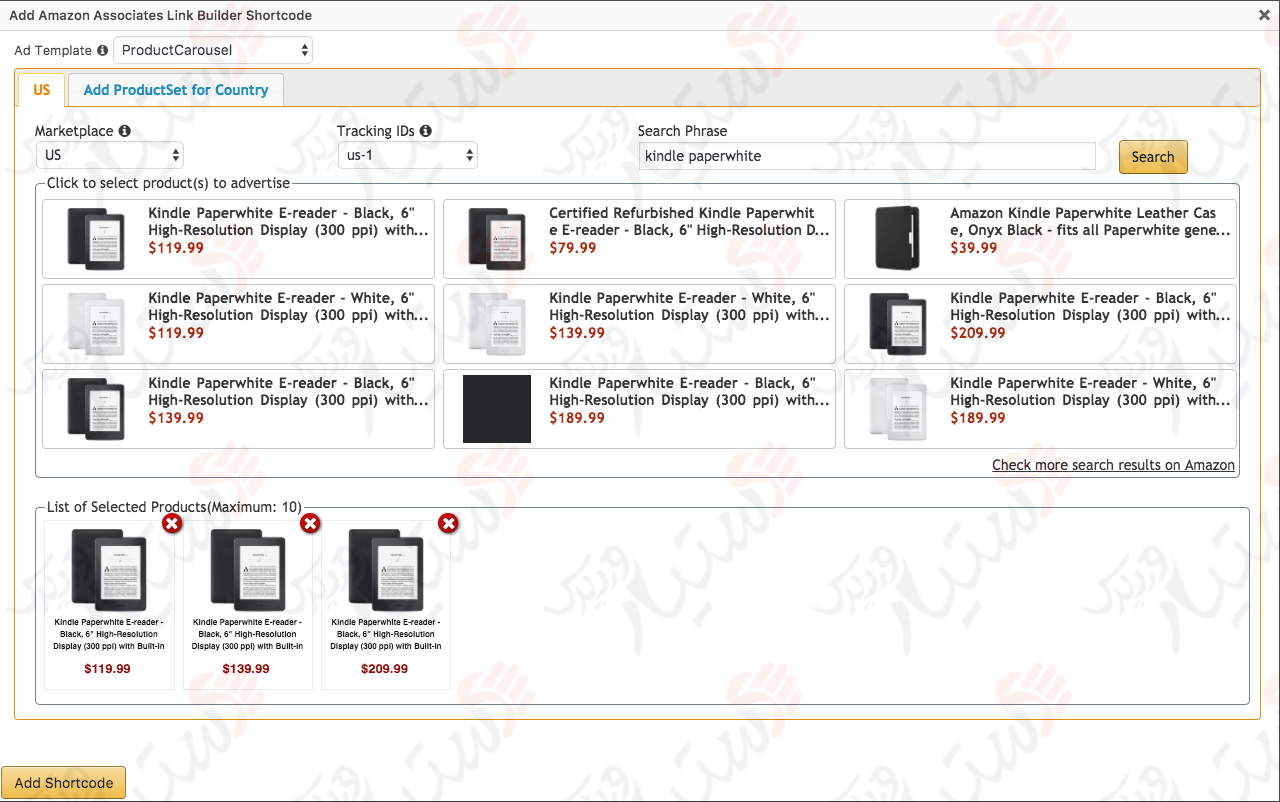Click the Ad Template label
This screenshot has width=1280, height=802.
point(53,50)
